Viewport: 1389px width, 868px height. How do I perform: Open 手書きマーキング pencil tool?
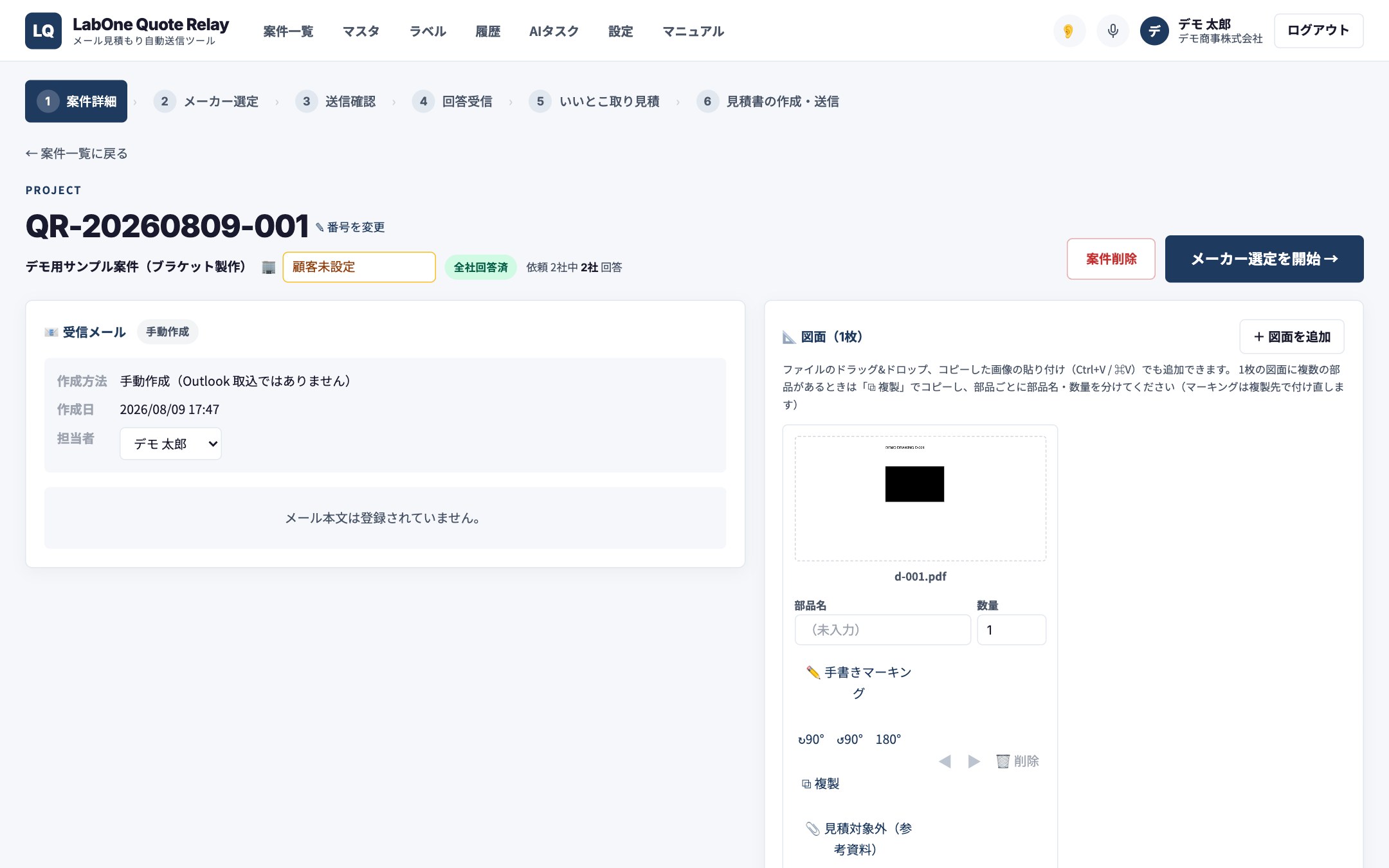(859, 682)
